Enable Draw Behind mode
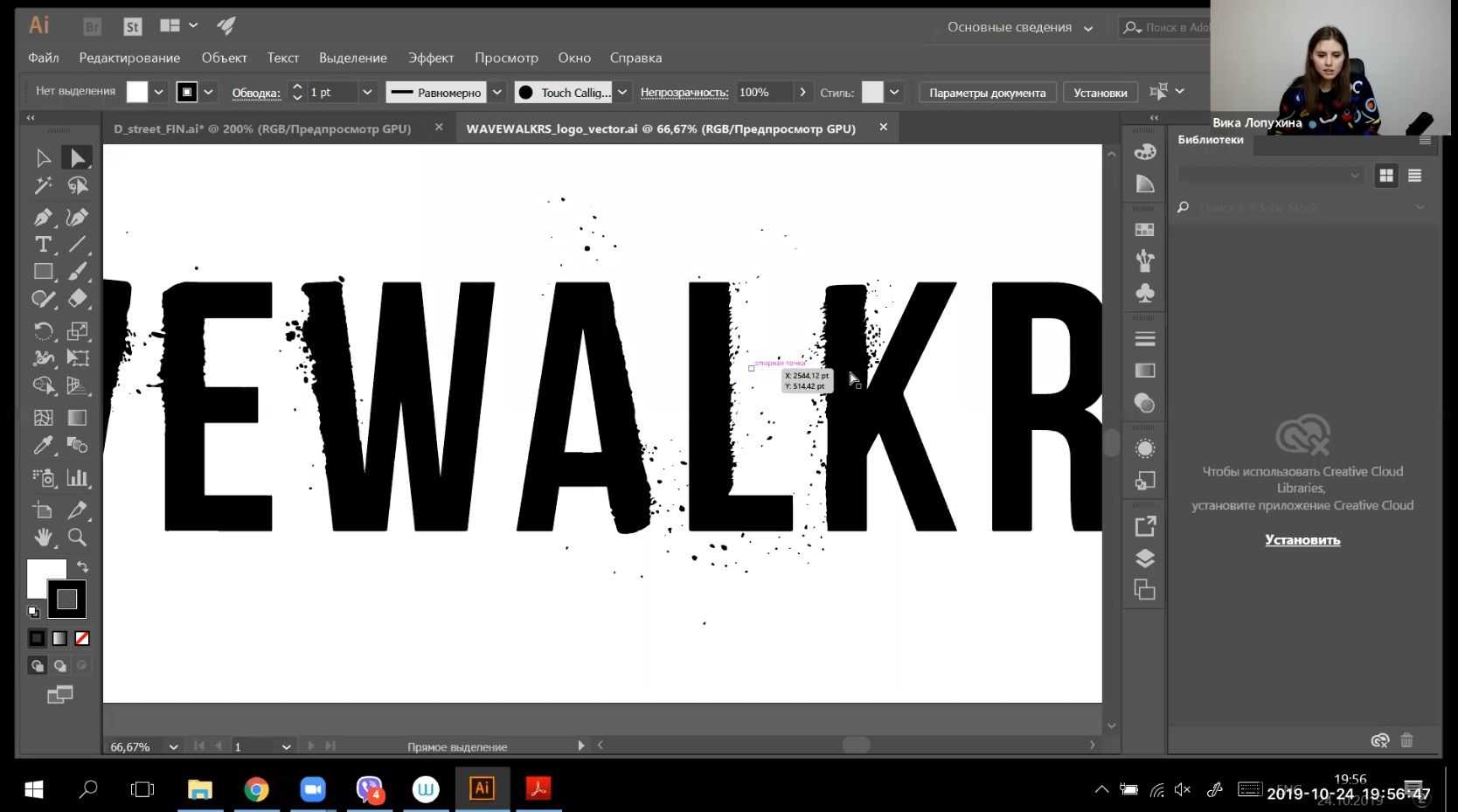 (59, 665)
